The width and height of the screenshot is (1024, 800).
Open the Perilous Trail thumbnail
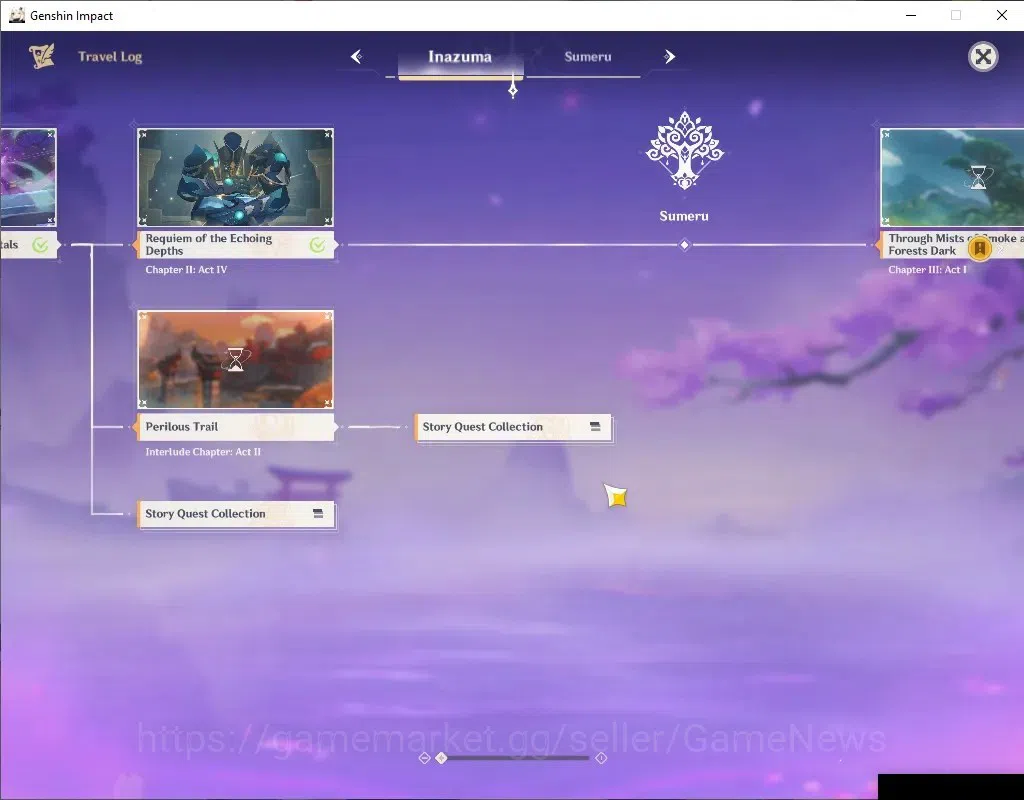(x=236, y=359)
